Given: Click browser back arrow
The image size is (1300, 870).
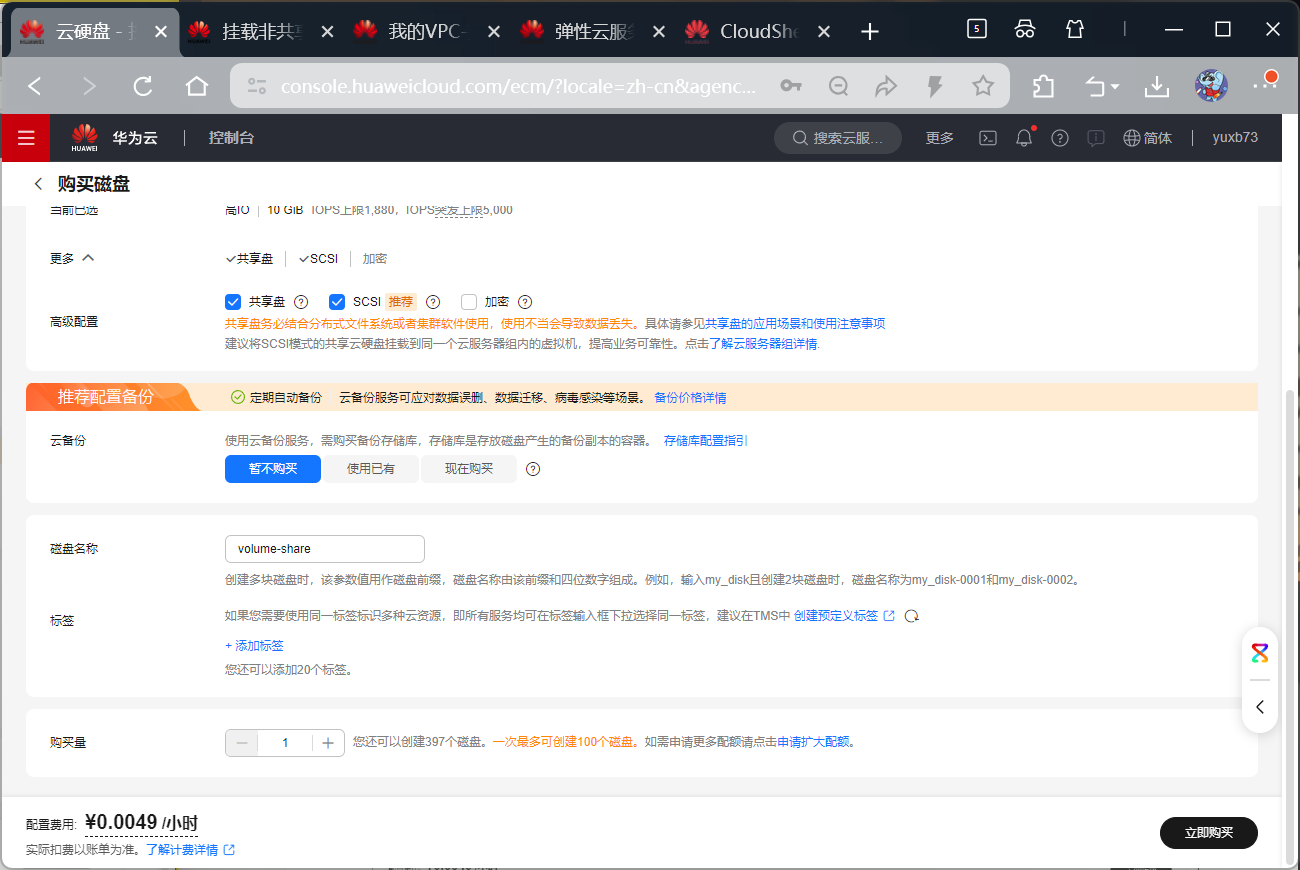Looking at the screenshot, I should (35, 86).
